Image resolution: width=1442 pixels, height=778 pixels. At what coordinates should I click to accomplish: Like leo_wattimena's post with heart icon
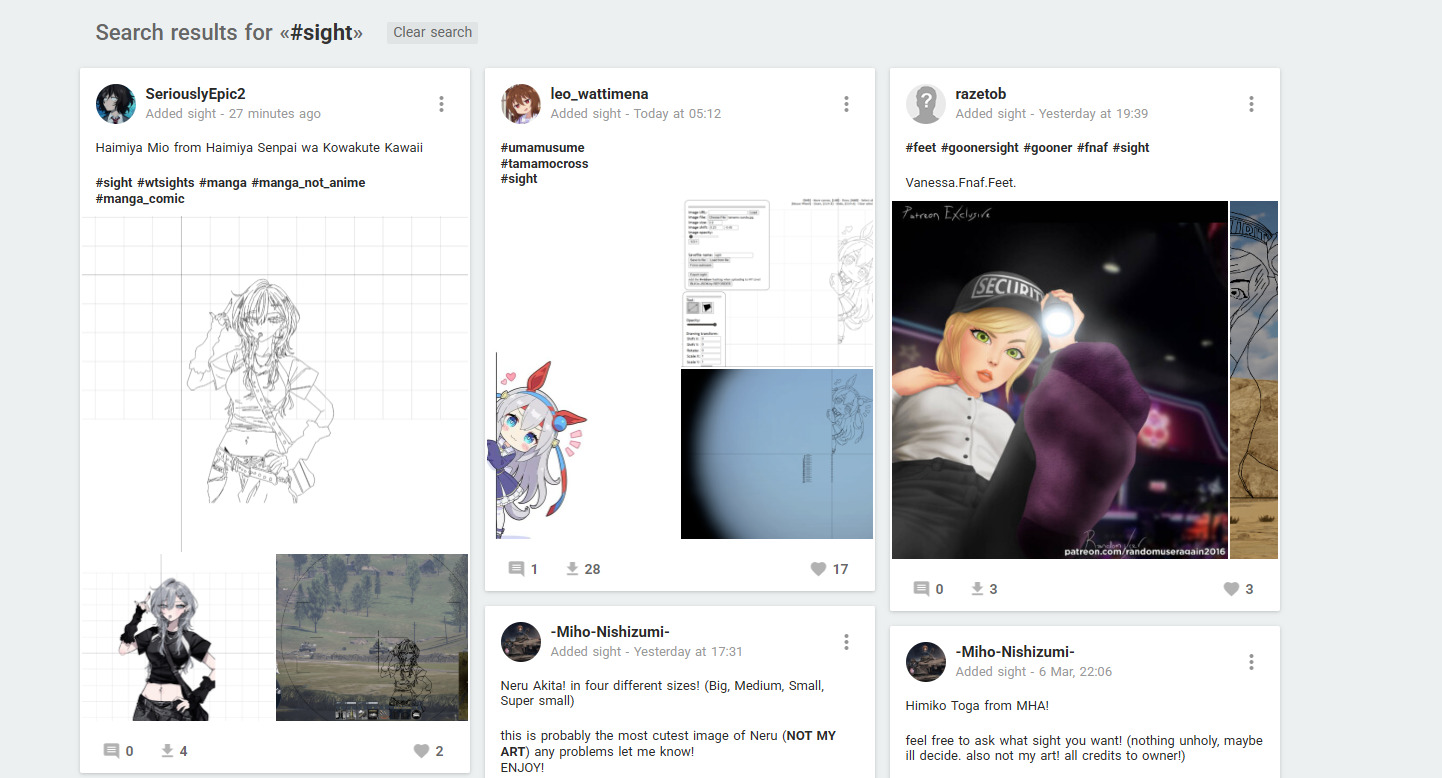pyautogui.click(x=818, y=569)
